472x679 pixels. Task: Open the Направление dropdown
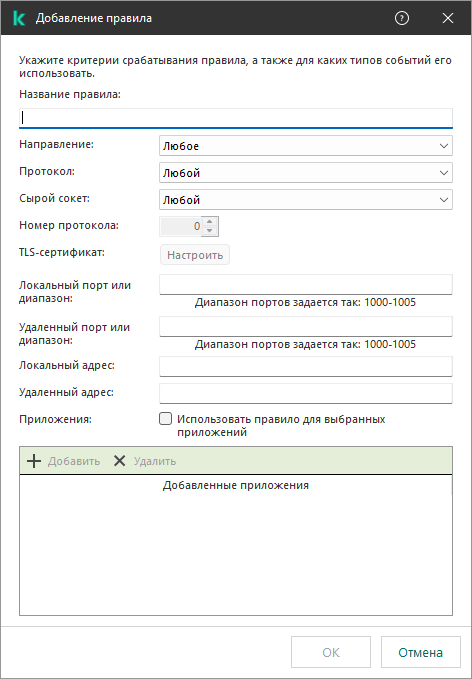[306, 146]
